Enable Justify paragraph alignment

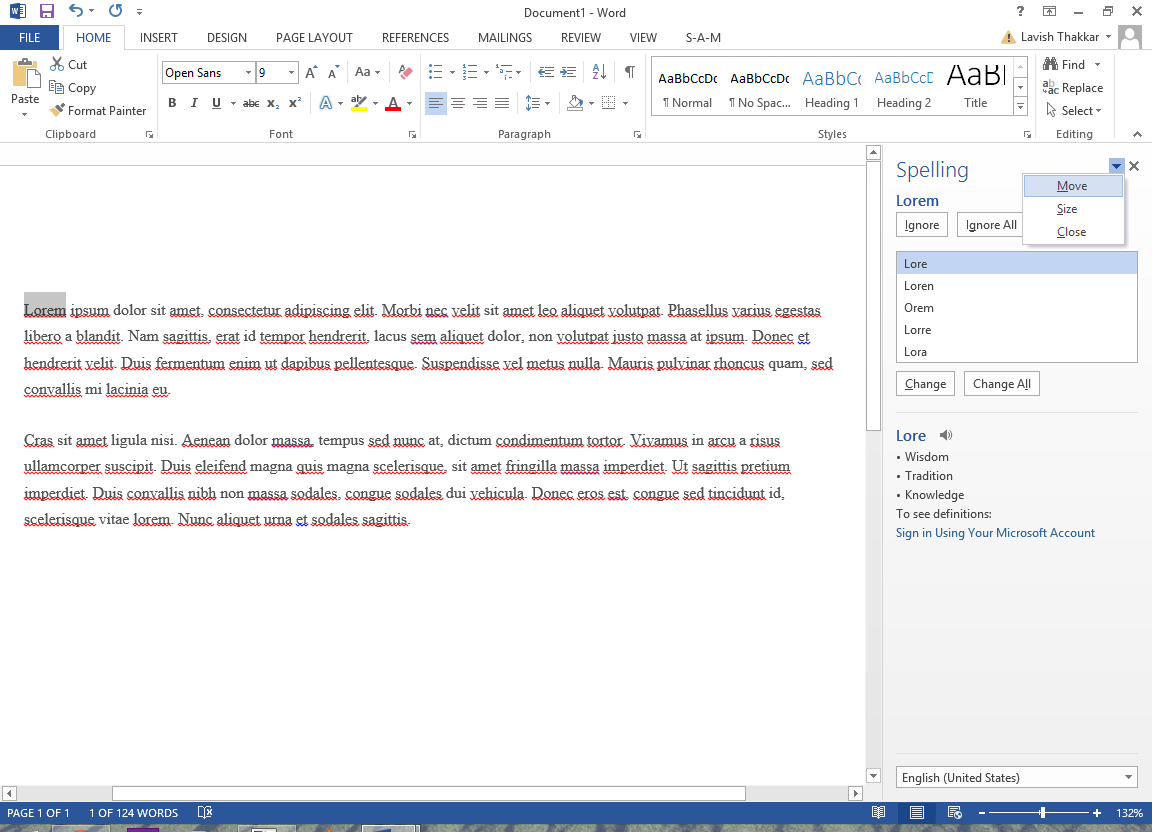[x=502, y=103]
